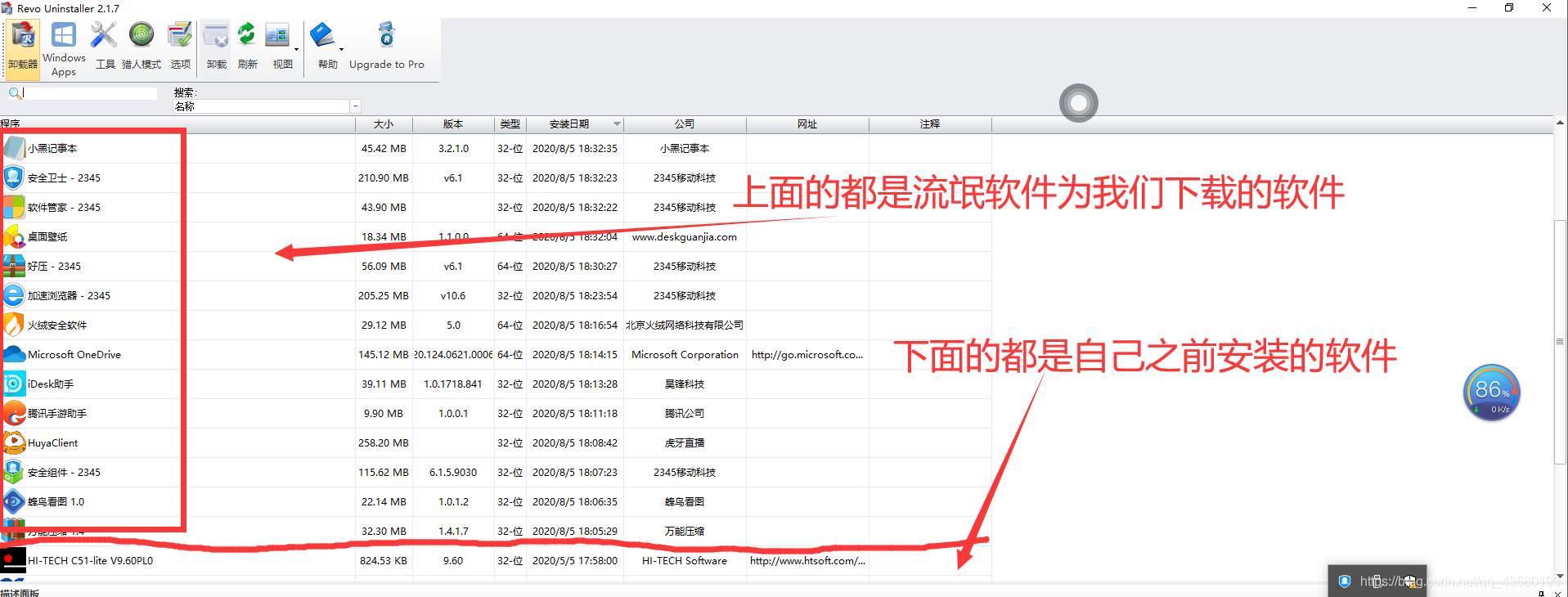Select iDesk助手 program icon

pos(14,384)
